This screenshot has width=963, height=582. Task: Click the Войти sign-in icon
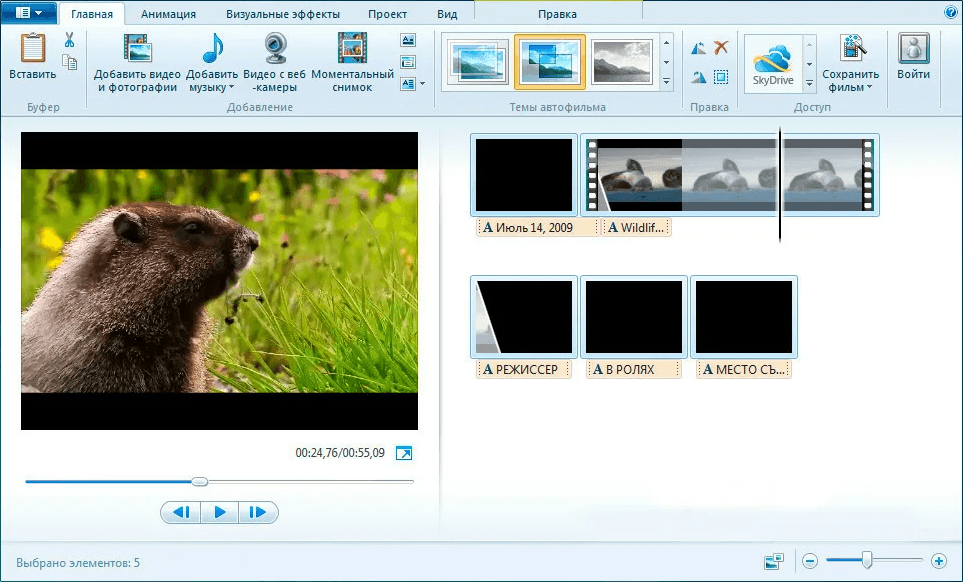[913, 50]
